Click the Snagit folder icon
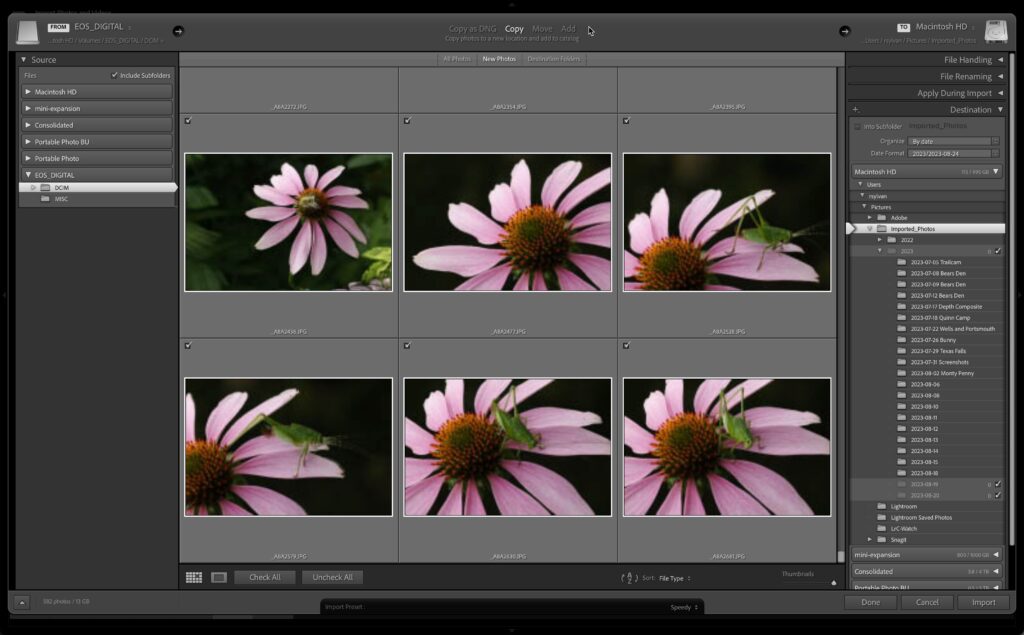The width and height of the screenshot is (1024, 635). pyautogui.click(x=882, y=540)
